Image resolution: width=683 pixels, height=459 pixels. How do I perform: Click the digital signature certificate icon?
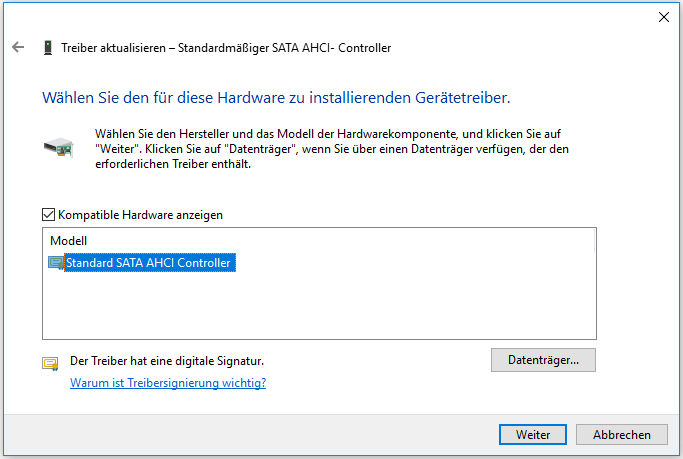click(50, 363)
